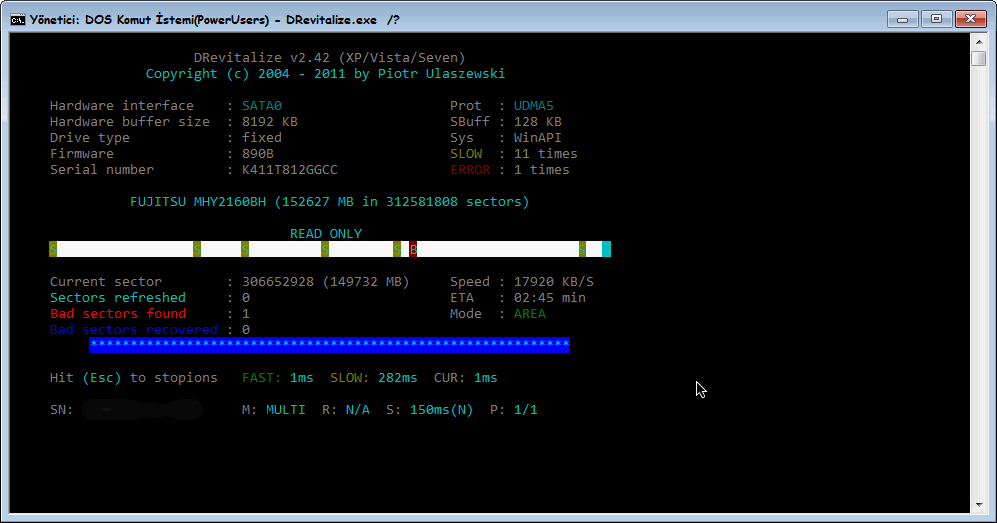Click the '150ms(N)' value next to S:
This screenshot has height=523, width=997.
point(441,410)
